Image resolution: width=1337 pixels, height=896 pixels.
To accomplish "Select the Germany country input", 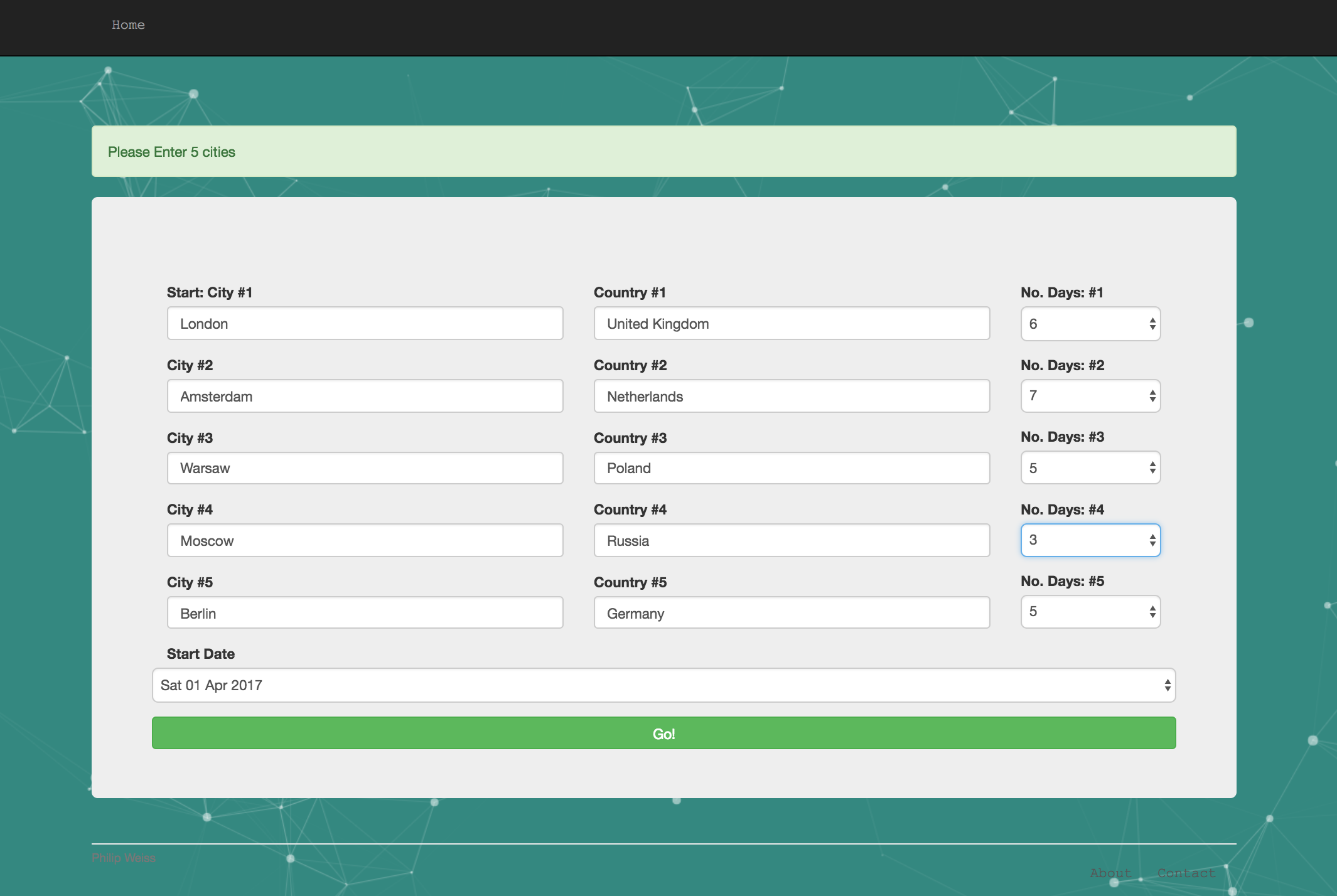I will [x=792, y=613].
